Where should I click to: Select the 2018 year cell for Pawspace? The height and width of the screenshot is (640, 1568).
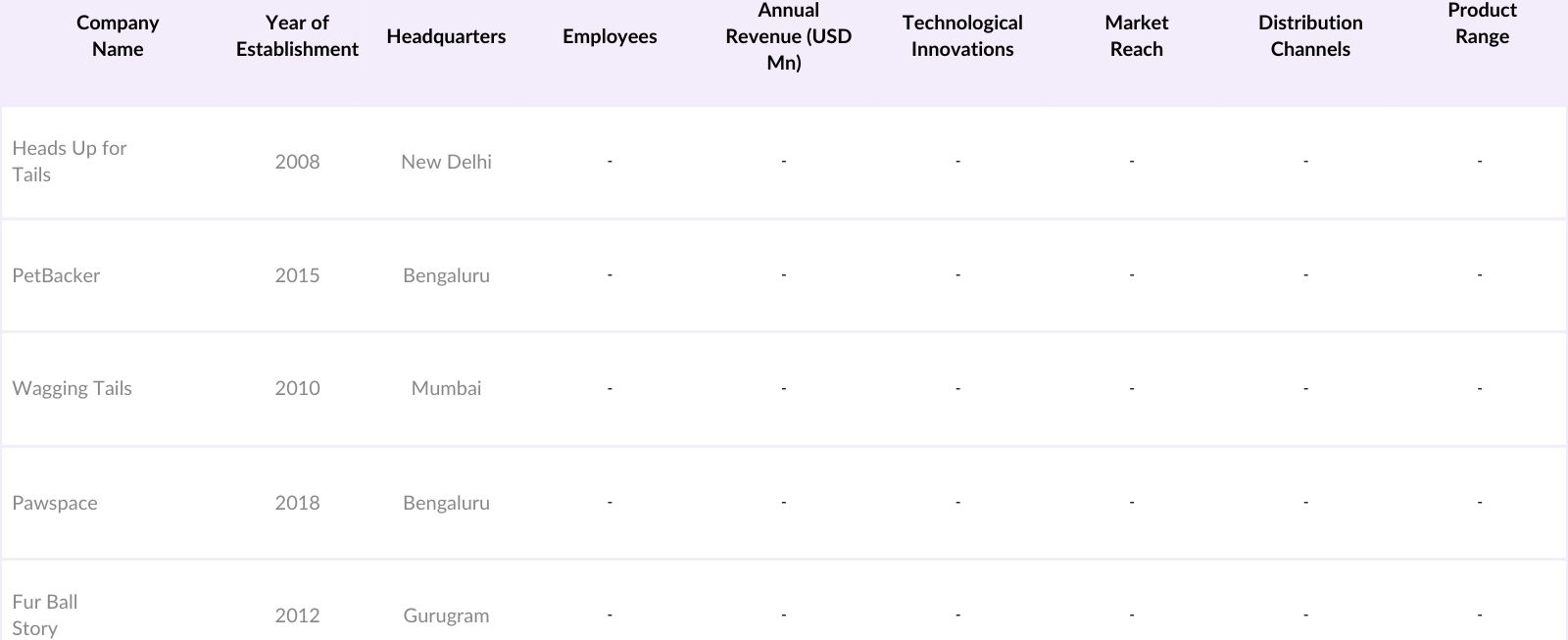tap(297, 503)
